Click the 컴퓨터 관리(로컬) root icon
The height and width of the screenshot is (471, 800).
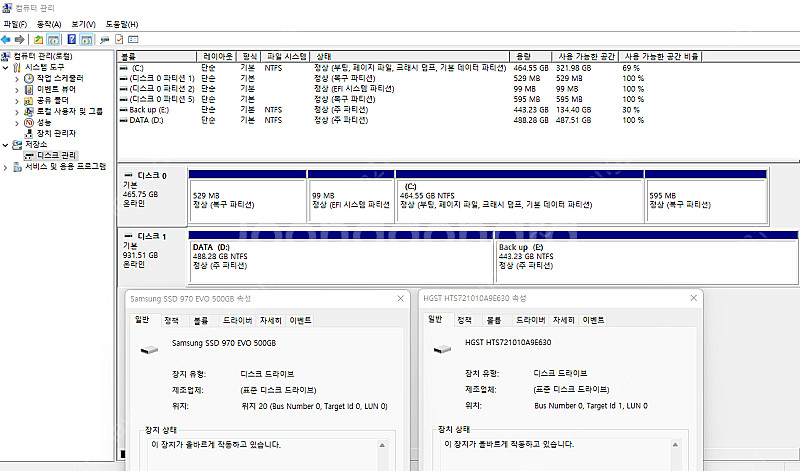coord(6,56)
